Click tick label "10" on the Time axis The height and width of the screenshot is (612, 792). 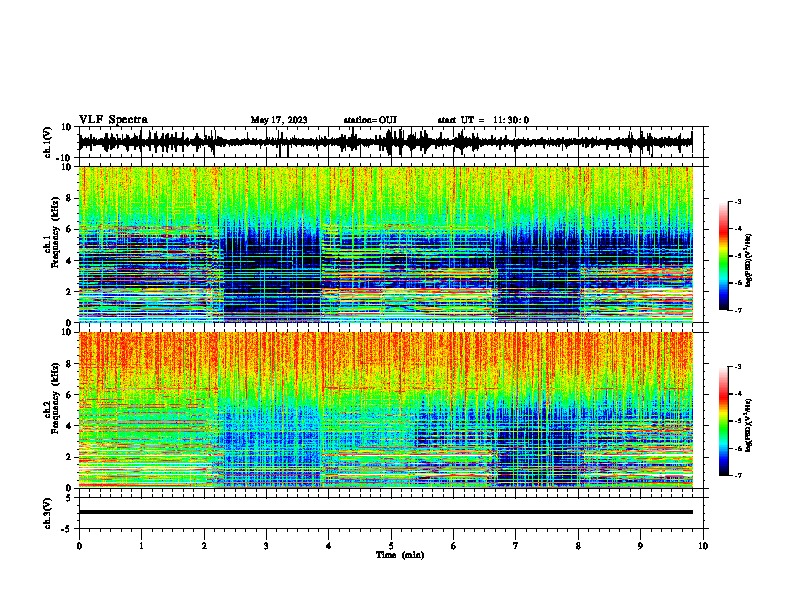[703, 546]
